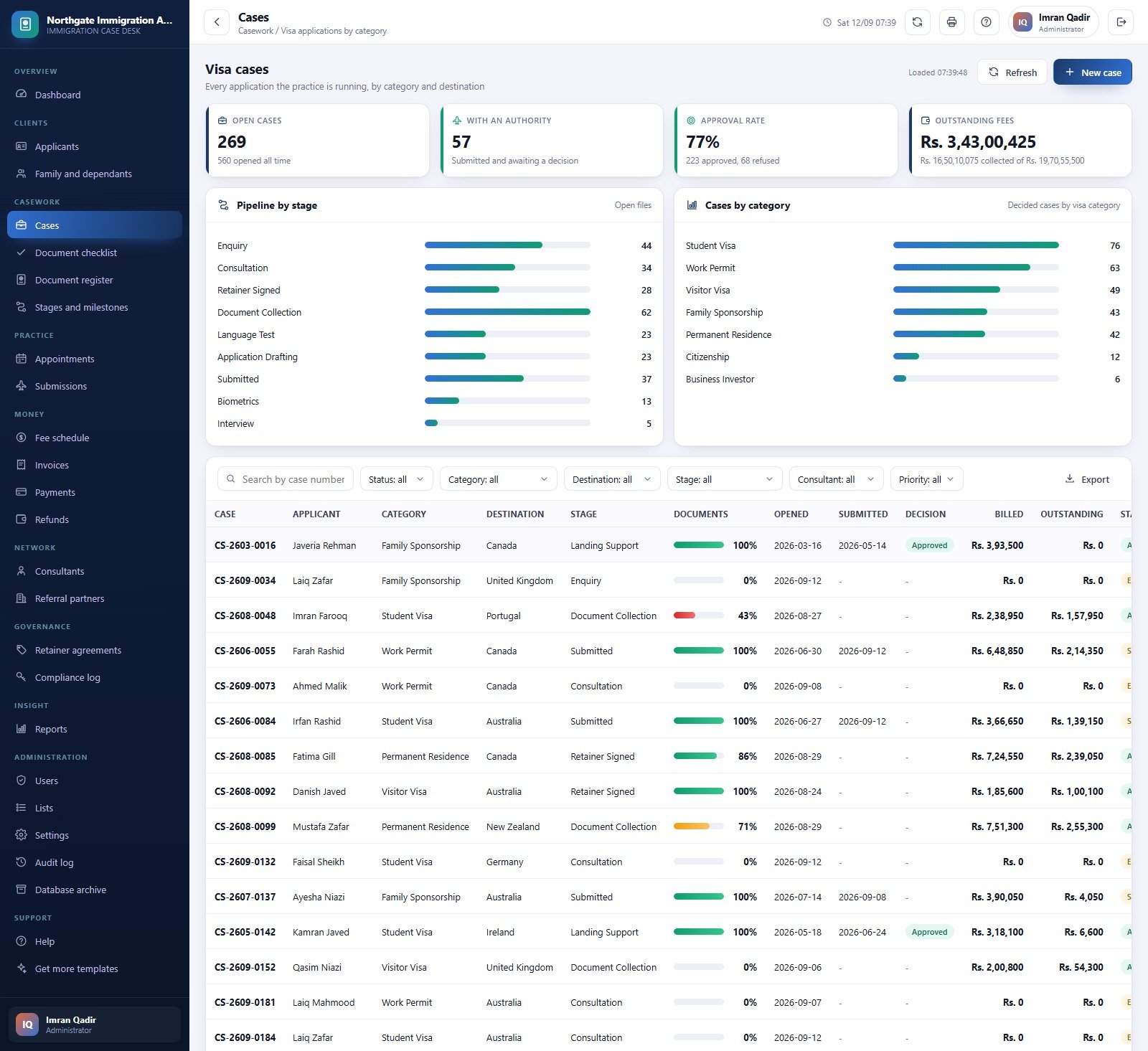The height and width of the screenshot is (1051, 1148).
Task: Export the visa cases table
Action: coord(1086,479)
